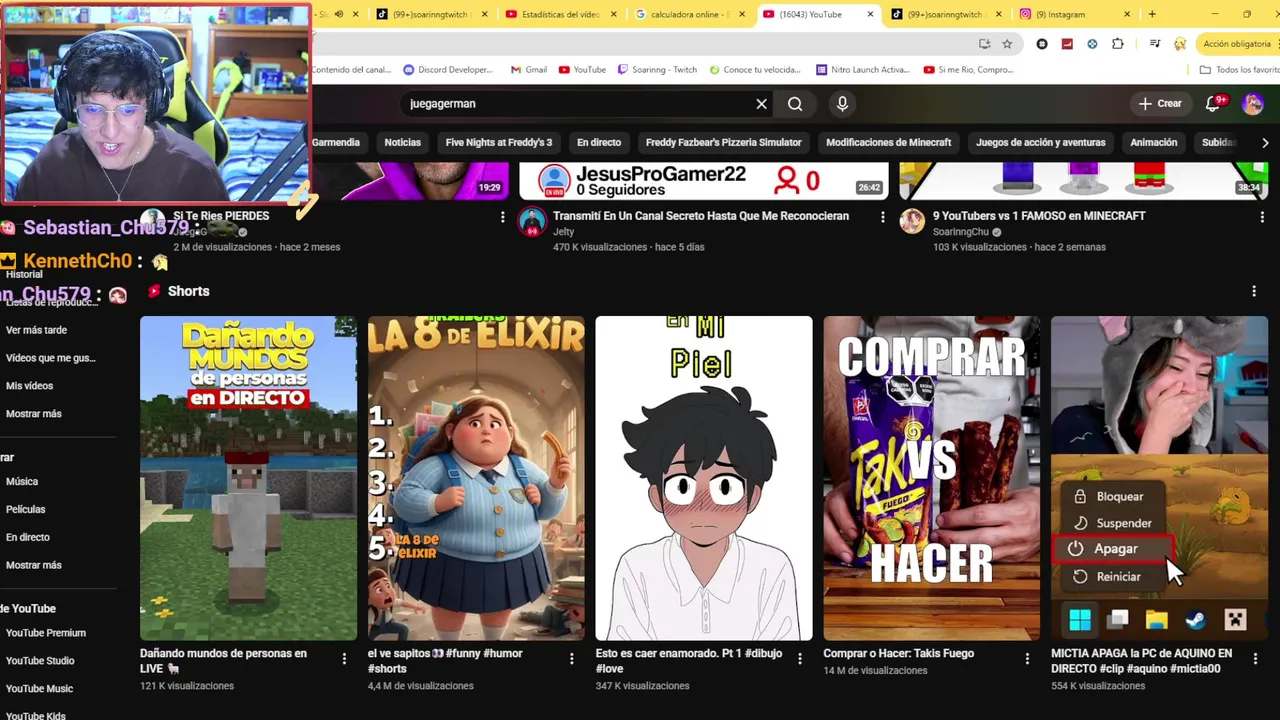Open options for 'MICTIA APAGA la PC' short
This screenshot has height=720, width=1280.
(x=1255, y=659)
